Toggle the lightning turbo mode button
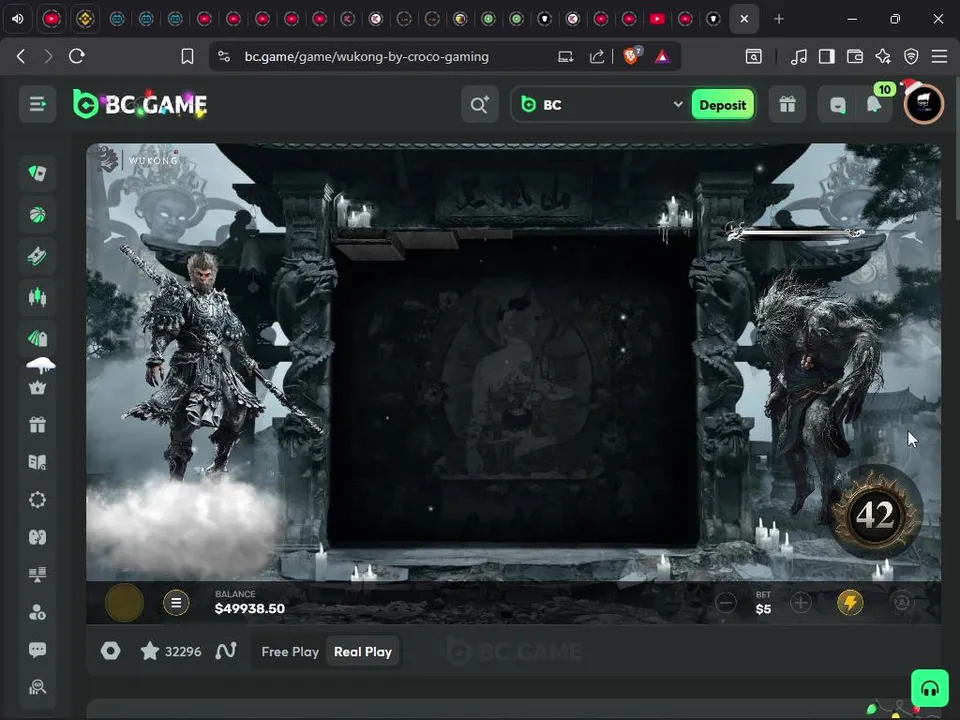 850,603
